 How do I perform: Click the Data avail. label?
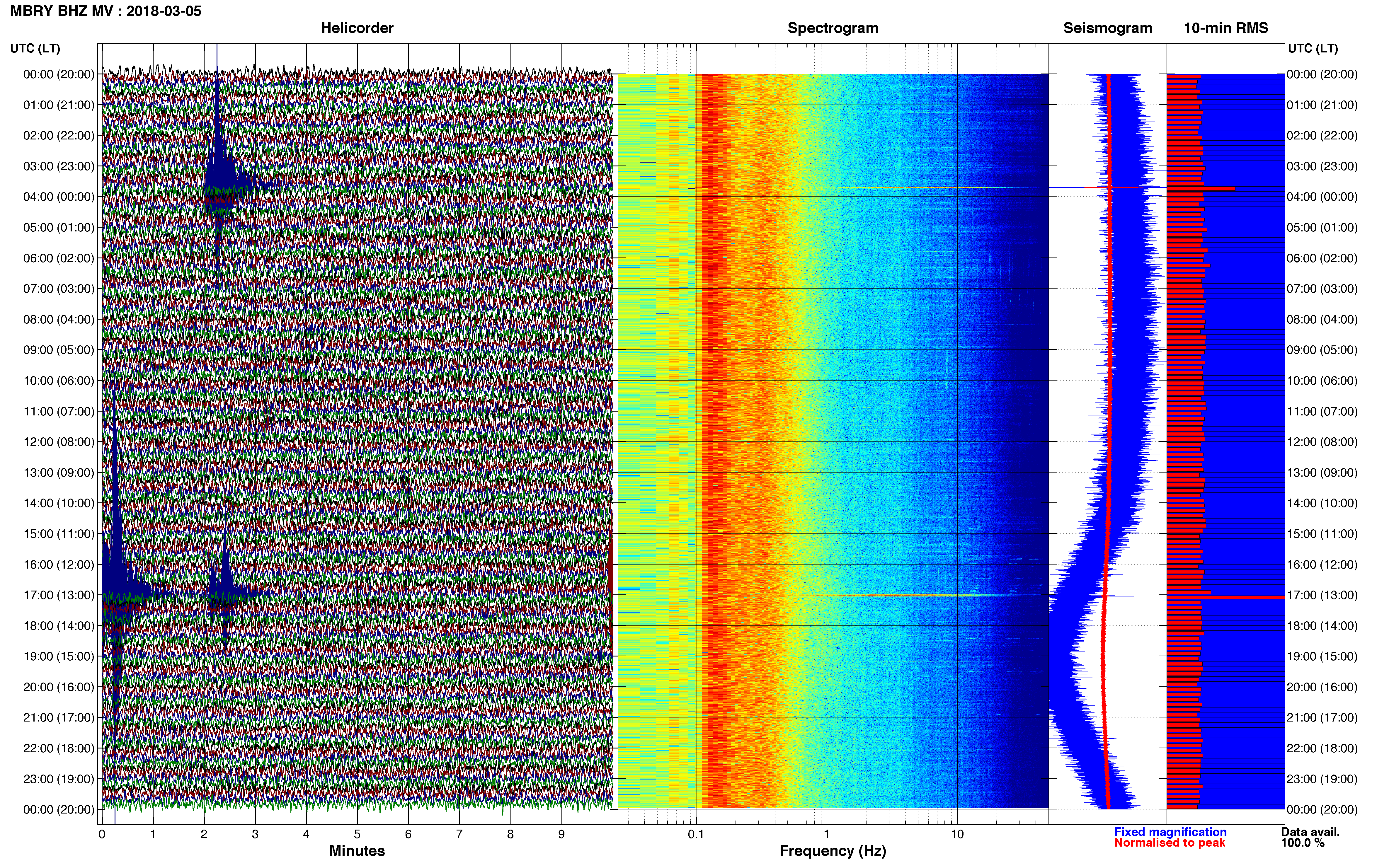click(1310, 832)
